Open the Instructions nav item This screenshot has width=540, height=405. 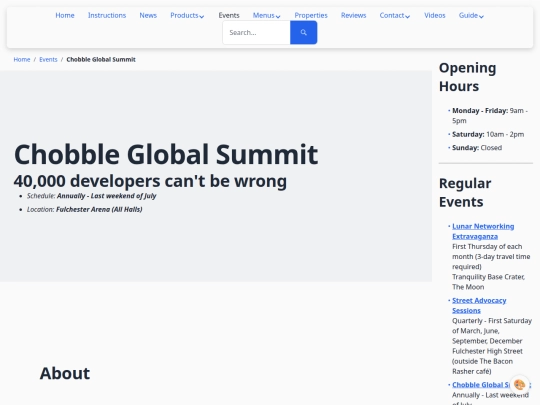[x=107, y=15]
